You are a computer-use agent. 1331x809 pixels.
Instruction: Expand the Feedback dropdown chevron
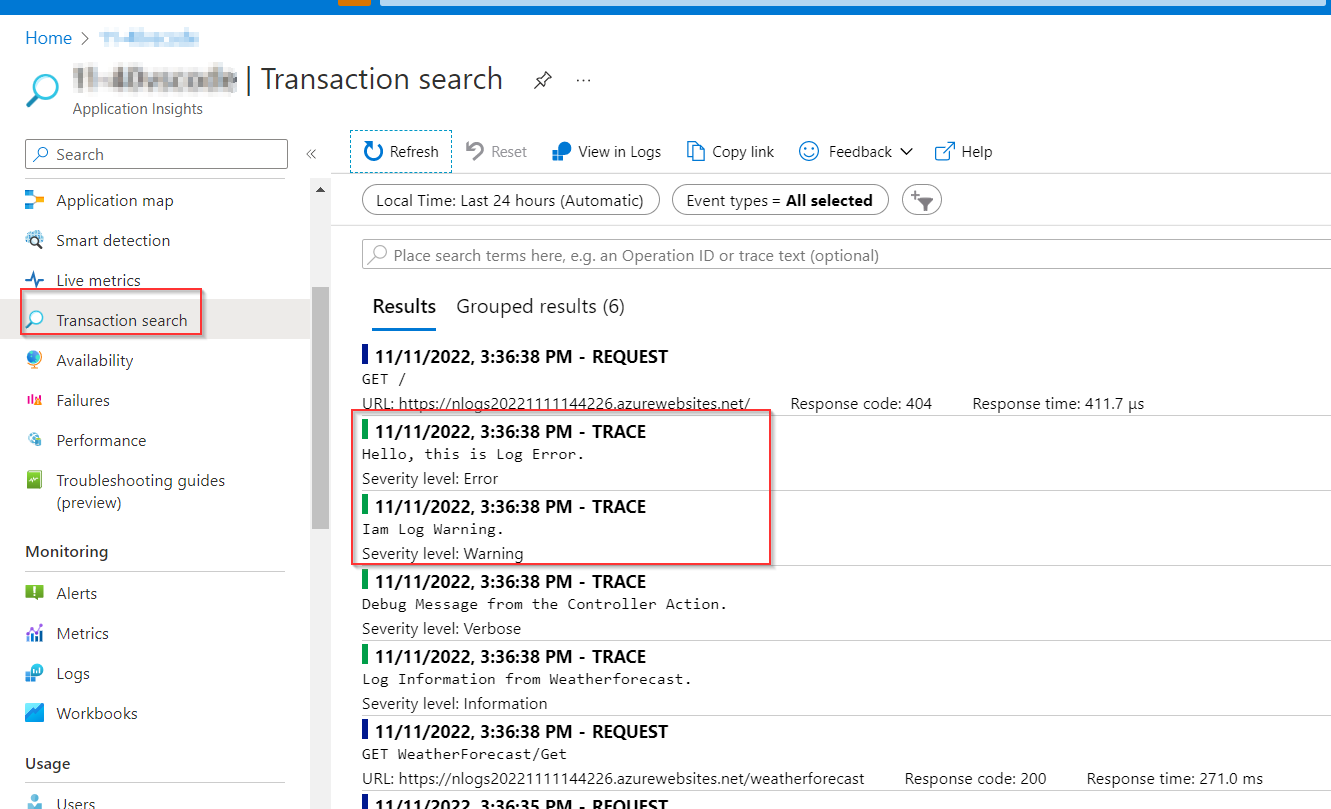(x=906, y=152)
